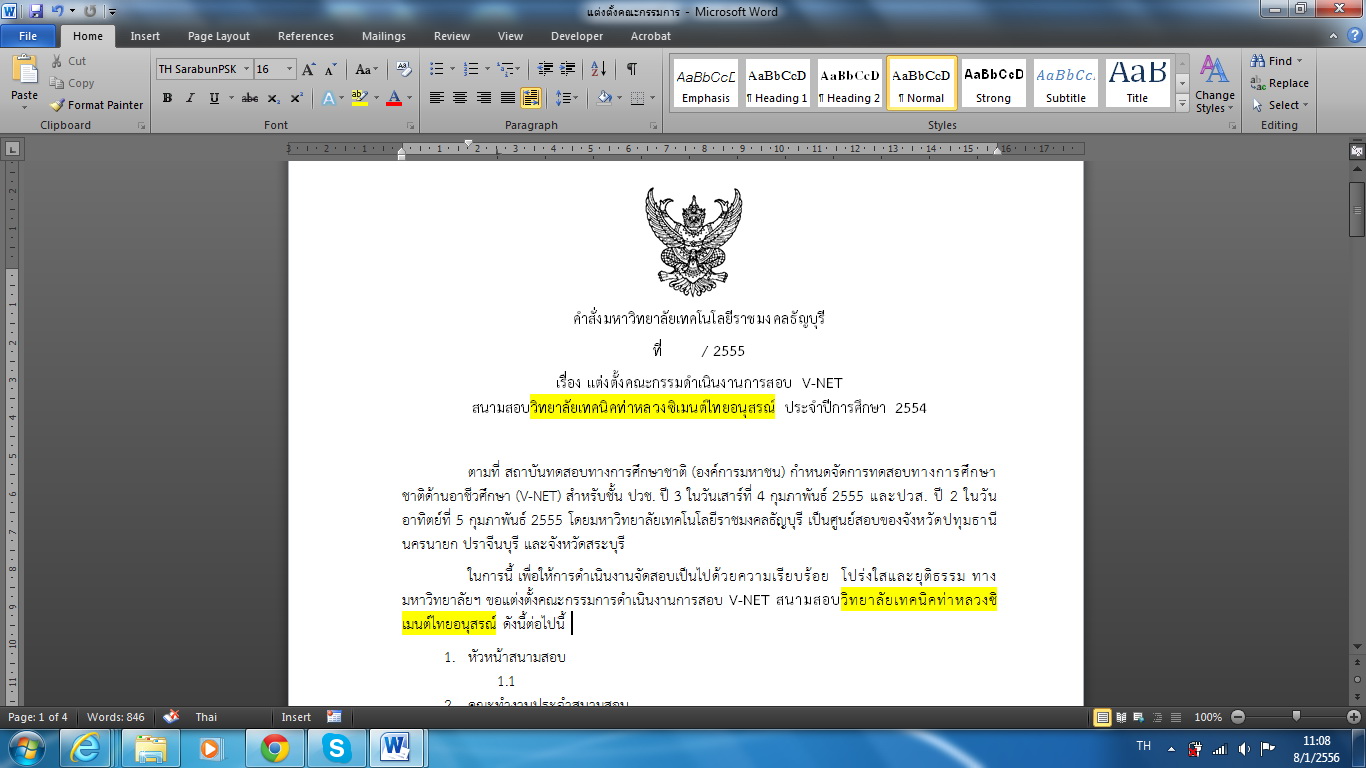Open Line Spacing dropdown

(x=567, y=98)
